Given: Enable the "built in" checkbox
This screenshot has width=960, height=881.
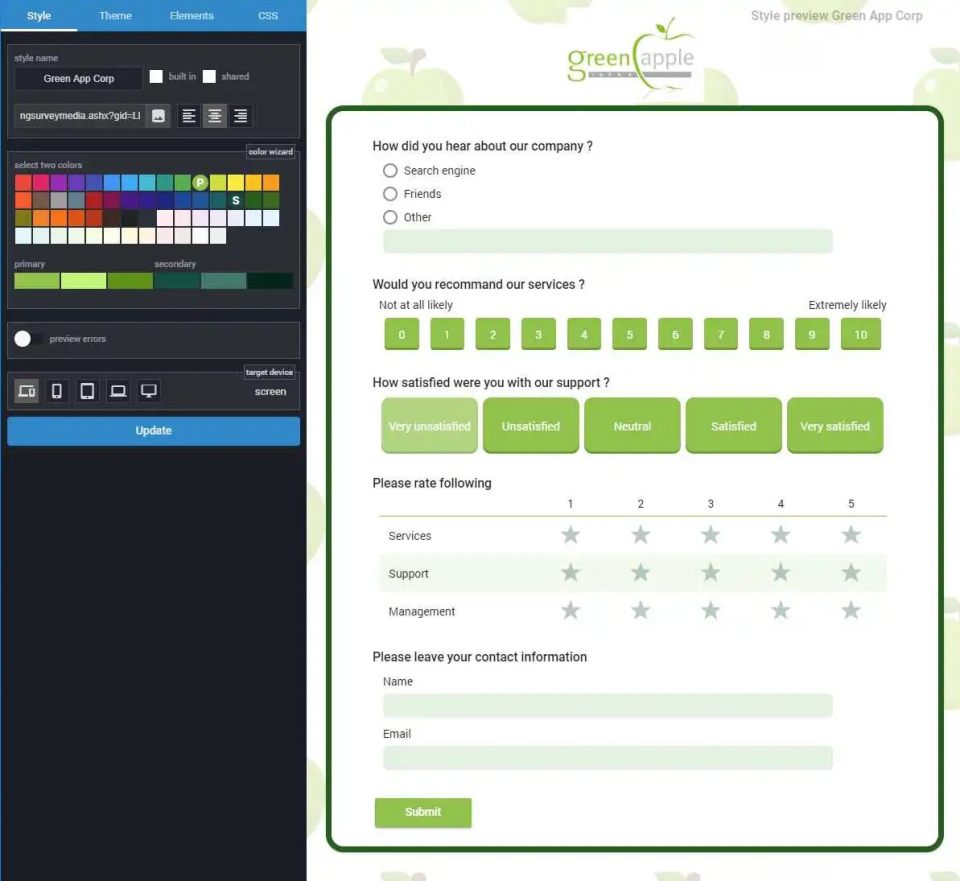Looking at the screenshot, I should pos(155,76).
